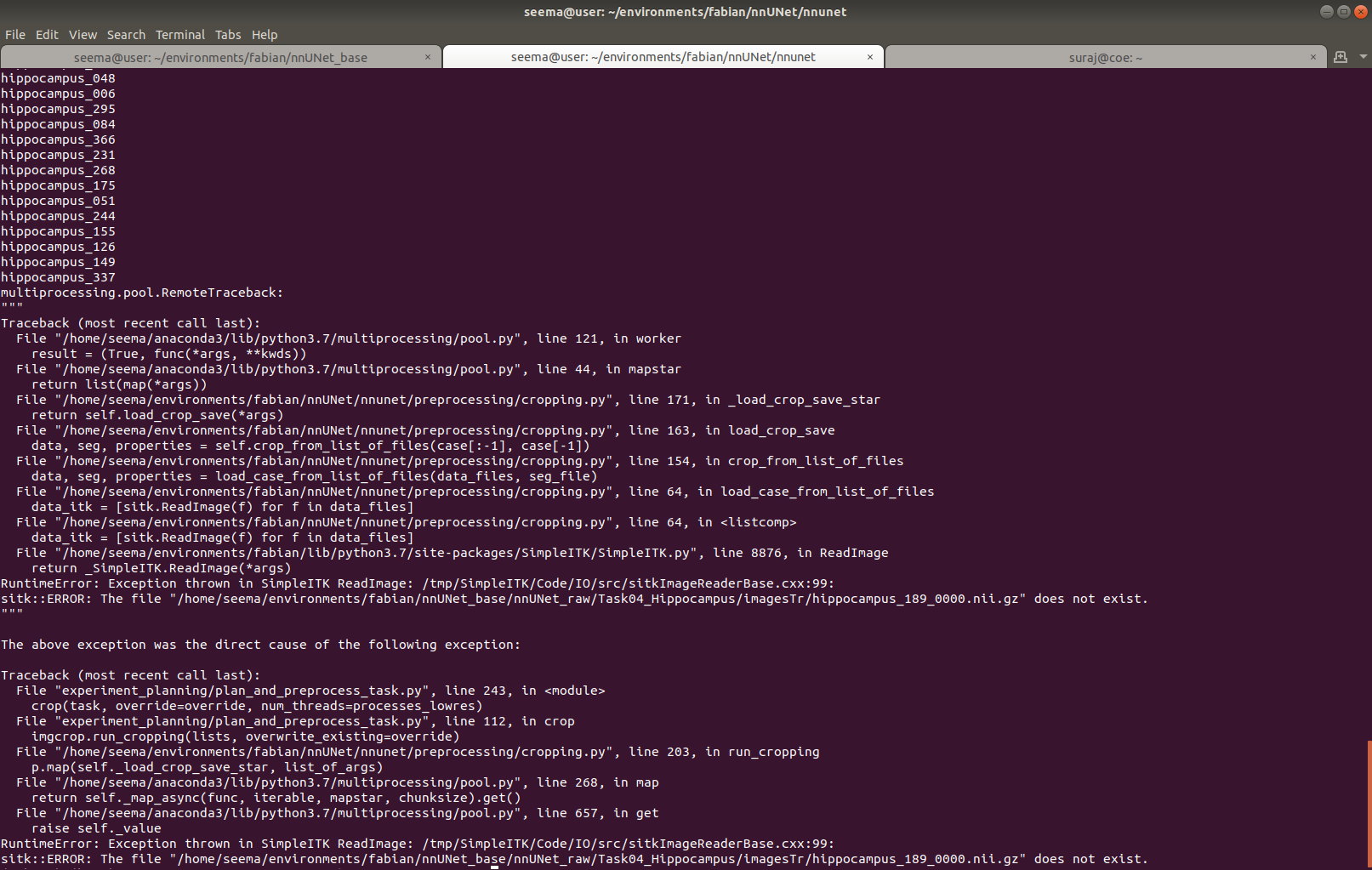Click the multiprocessing.pool.RemoteTraceback line
1372x870 pixels.
142,293
